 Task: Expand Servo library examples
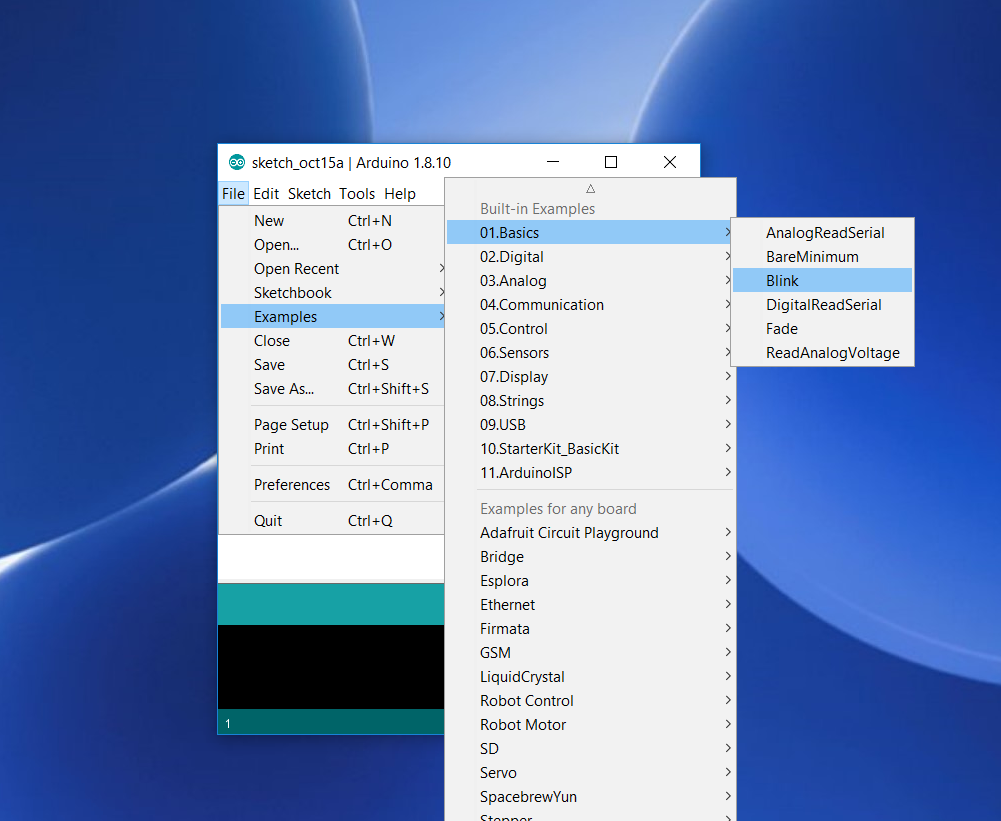pos(590,773)
